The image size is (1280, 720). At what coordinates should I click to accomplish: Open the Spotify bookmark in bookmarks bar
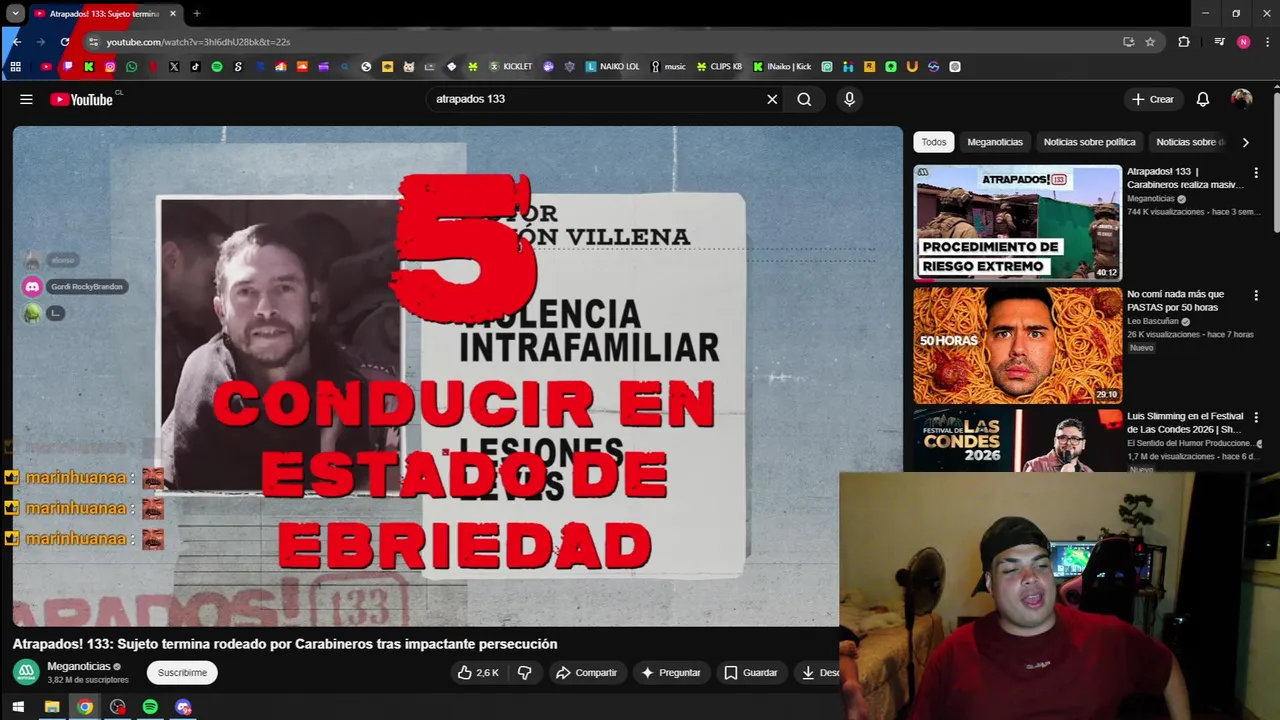click(217, 67)
